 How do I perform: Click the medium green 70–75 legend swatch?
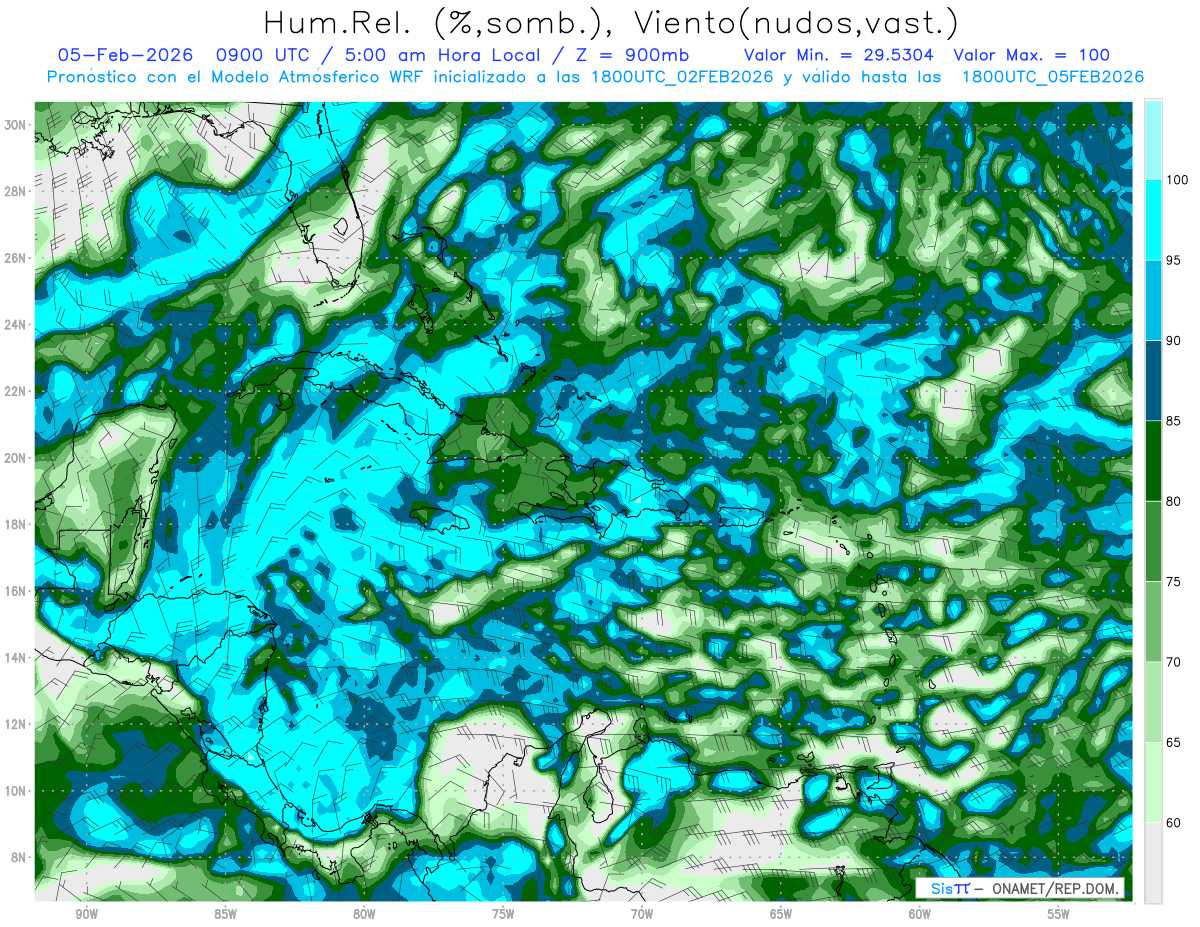1153,622
